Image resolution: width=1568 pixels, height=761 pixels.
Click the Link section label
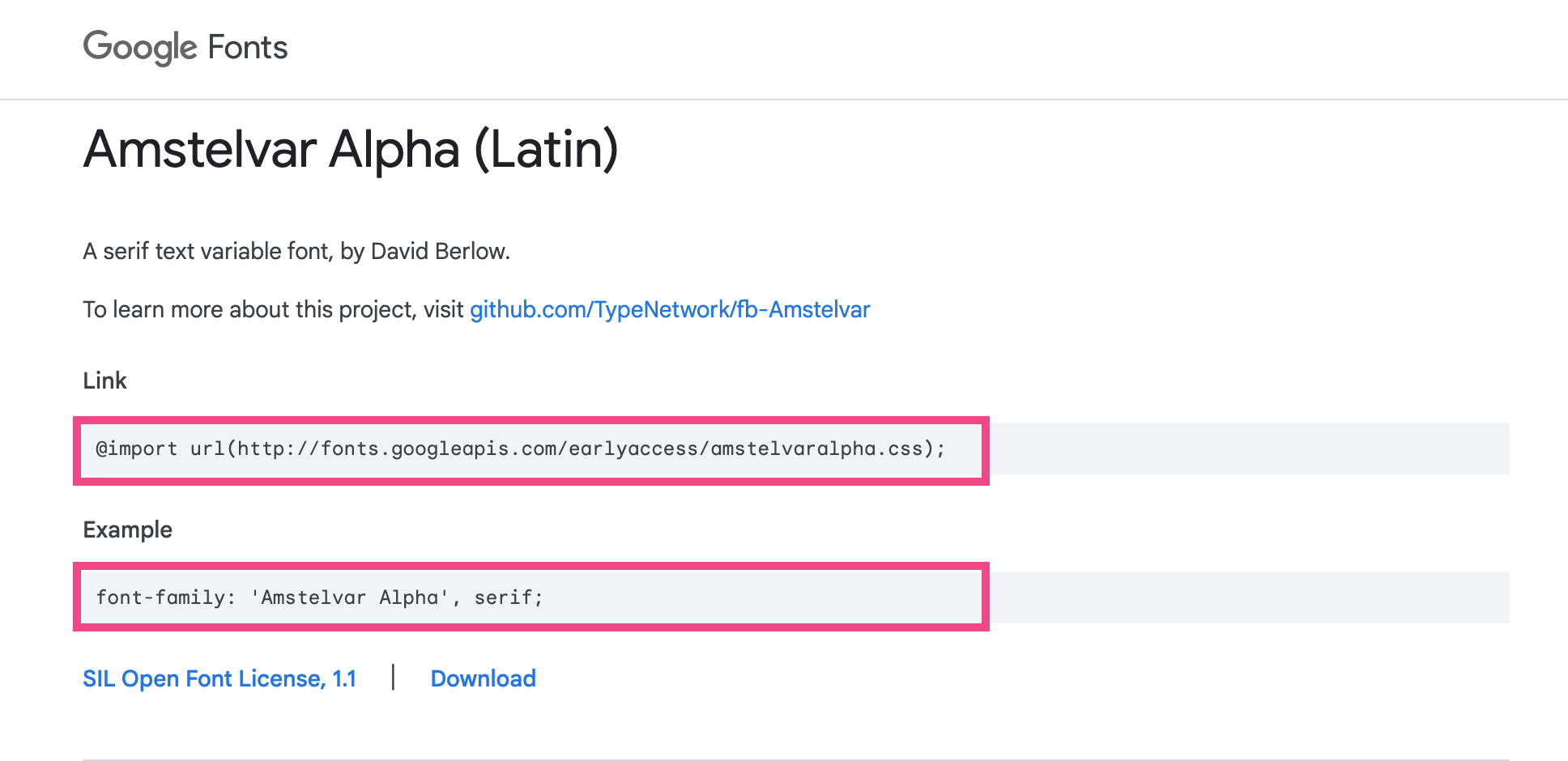pyautogui.click(x=104, y=380)
